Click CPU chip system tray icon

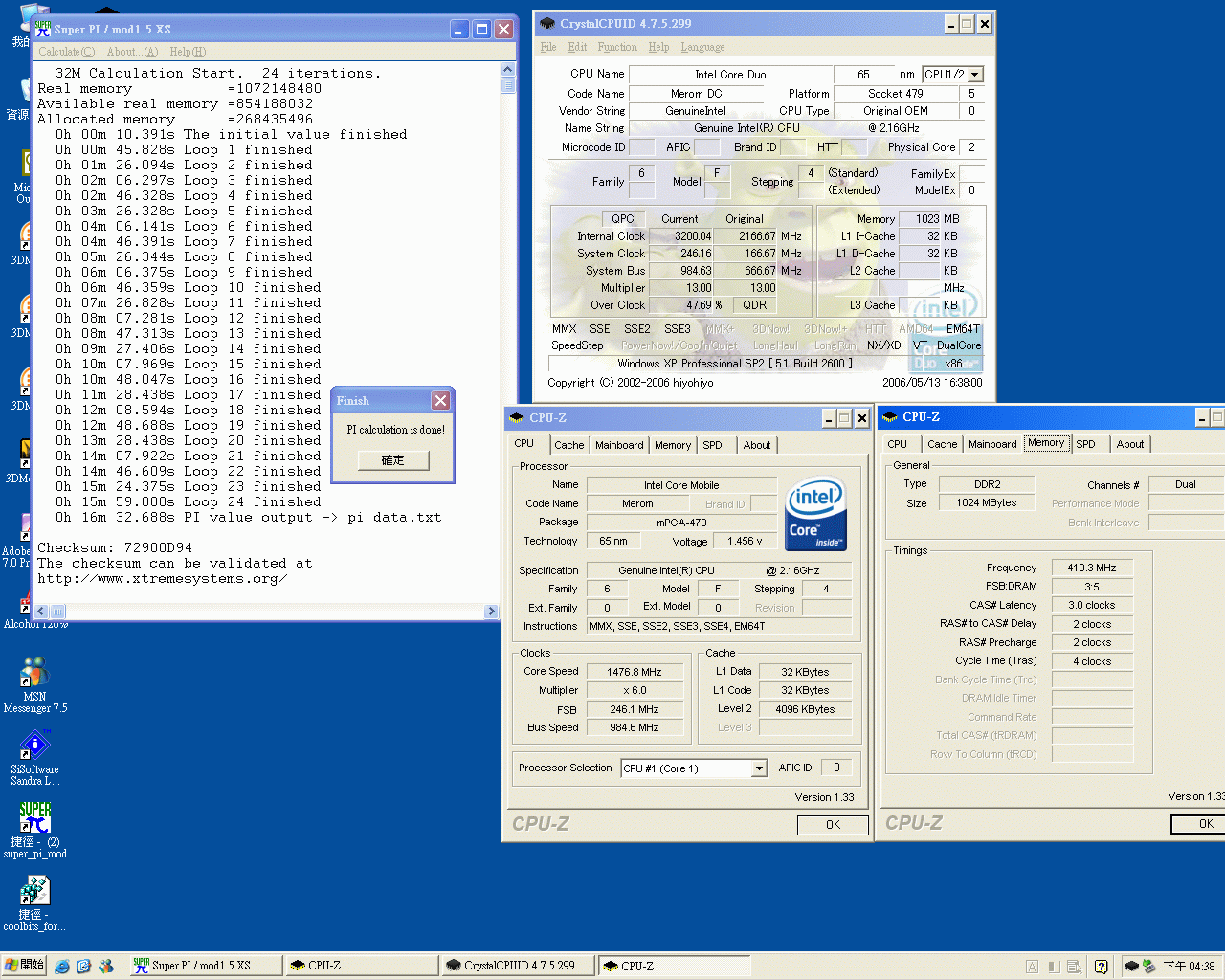(1131, 967)
